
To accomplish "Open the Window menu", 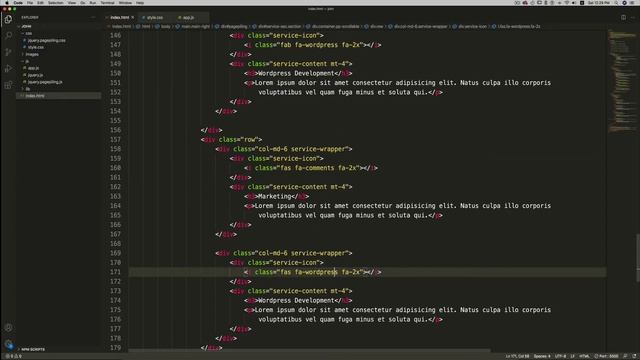I will pyautogui.click(x=125, y=3).
